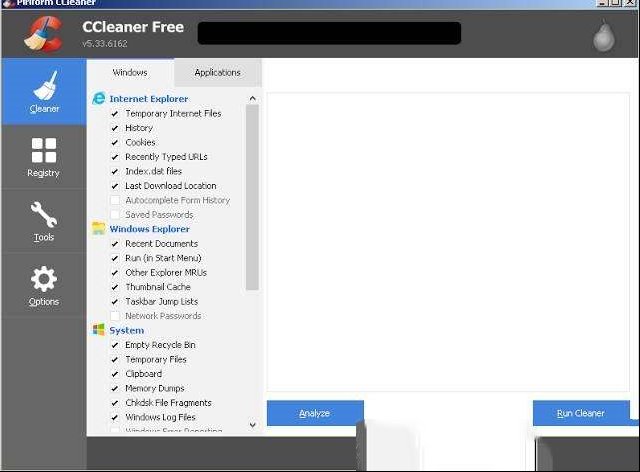The height and width of the screenshot is (472, 640).
Task: Toggle Memory Dumps checkbox
Action: (115, 388)
